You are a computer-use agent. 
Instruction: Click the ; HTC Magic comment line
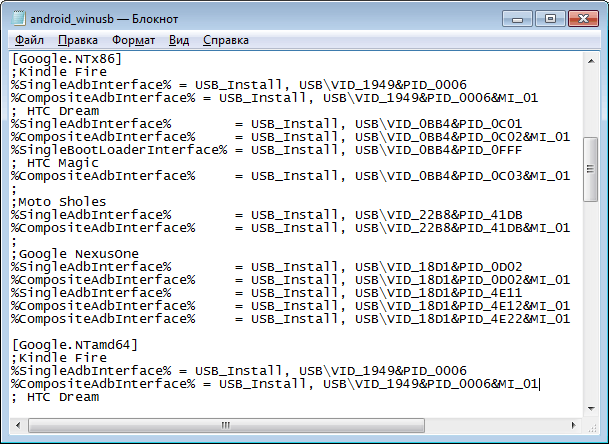[x=55, y=163]
